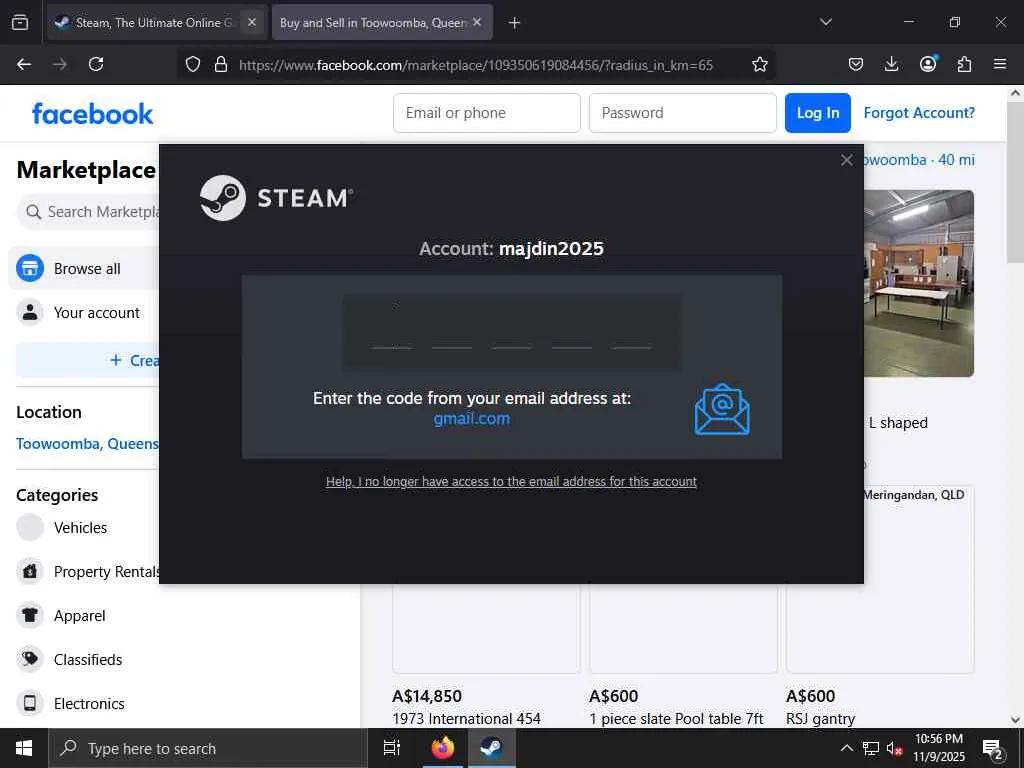The height and width of the screenshot is (768, 1024).
Task: Open the Firefox downloads panel
Action: pos(891,64)
